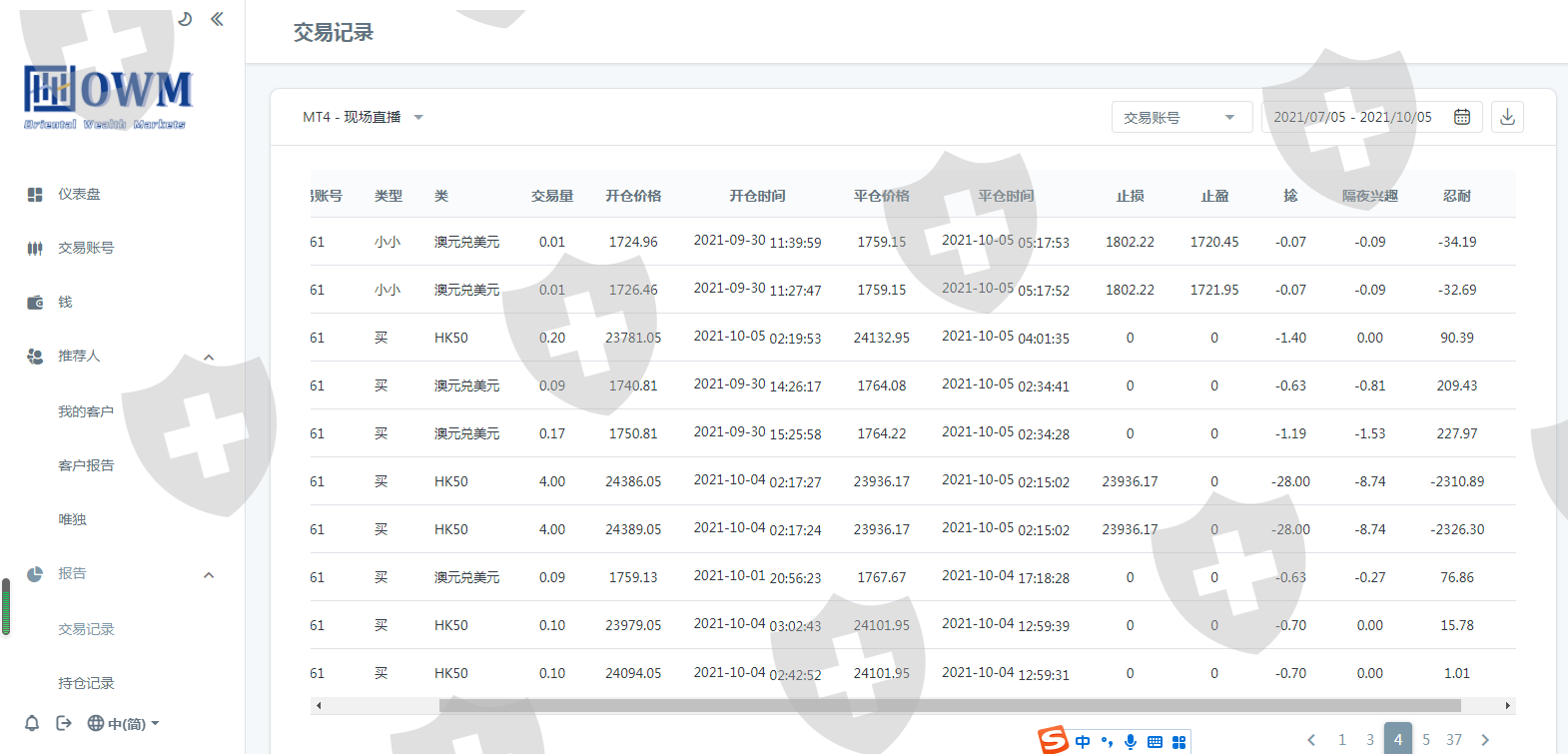
Task: Jump to last page 37
Action: click(x=1454, y=739)
